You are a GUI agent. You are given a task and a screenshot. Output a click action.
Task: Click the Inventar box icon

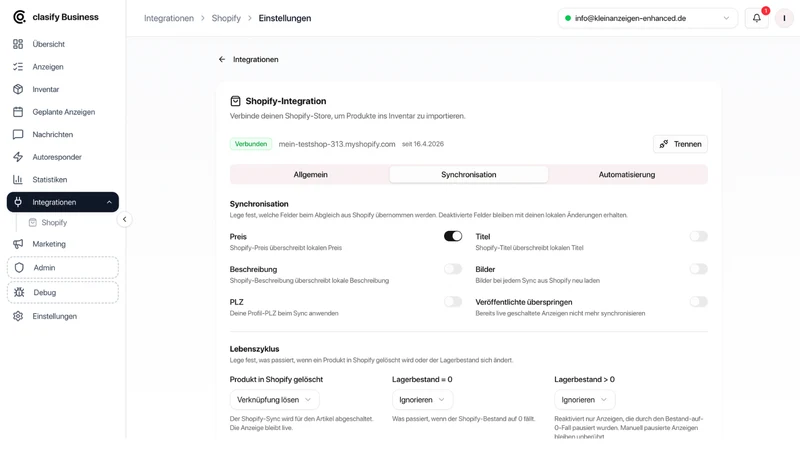coord(18,89)
